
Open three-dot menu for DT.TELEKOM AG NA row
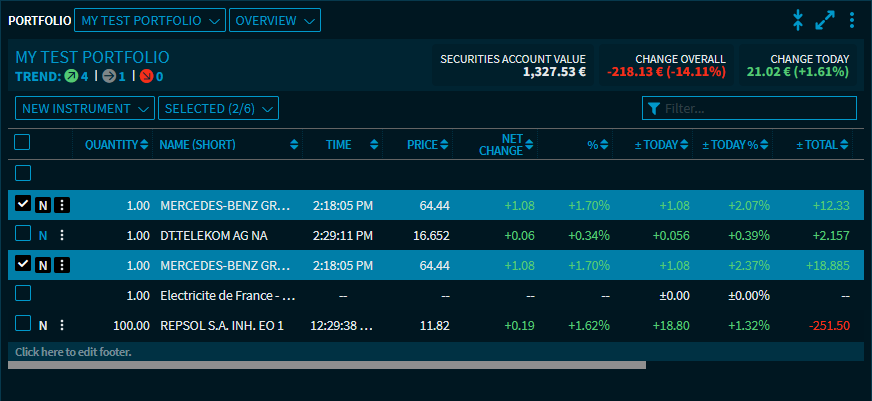62,236
